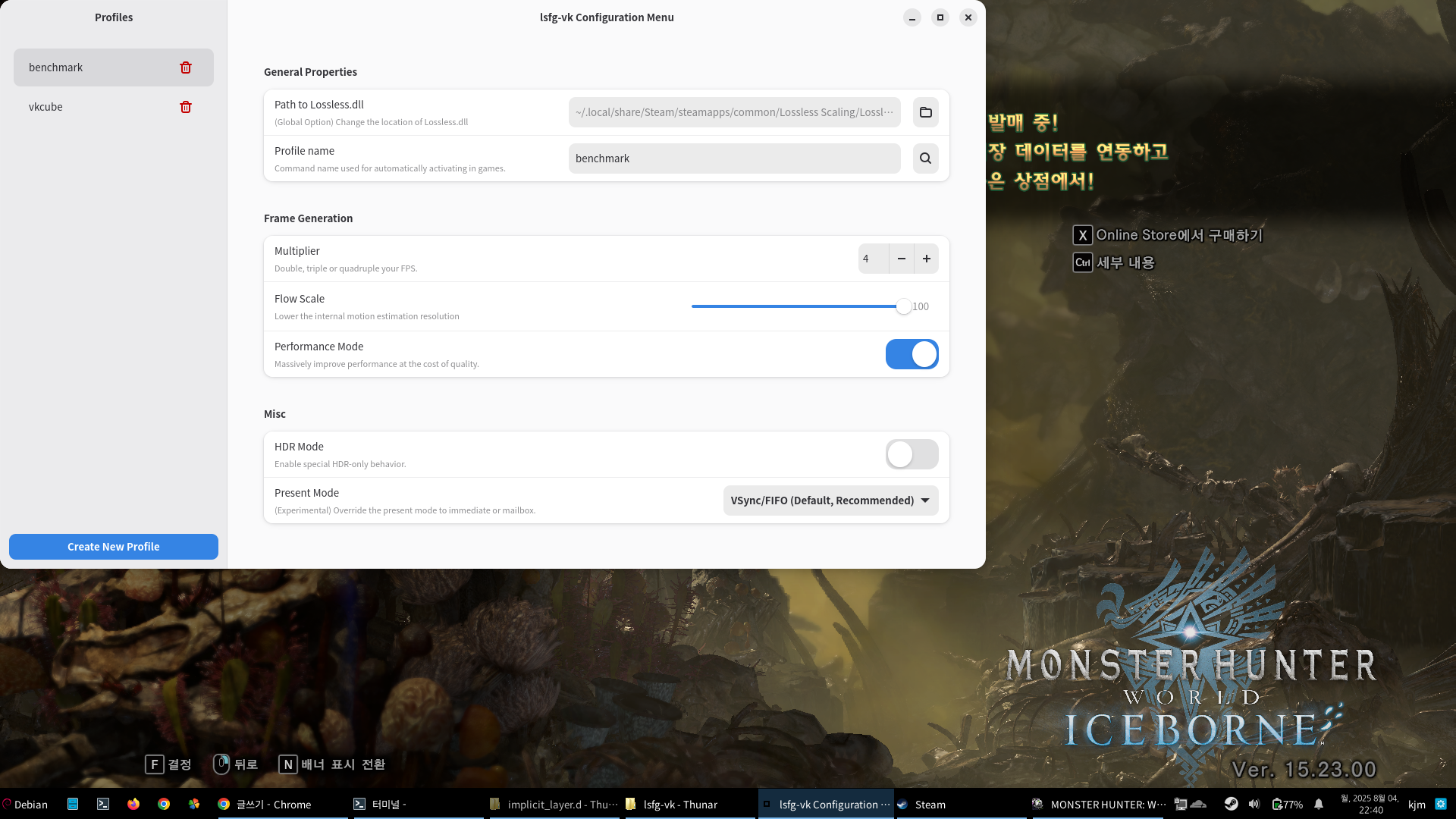Open the notification bell in the system tray

click(x=1319, y=804)
